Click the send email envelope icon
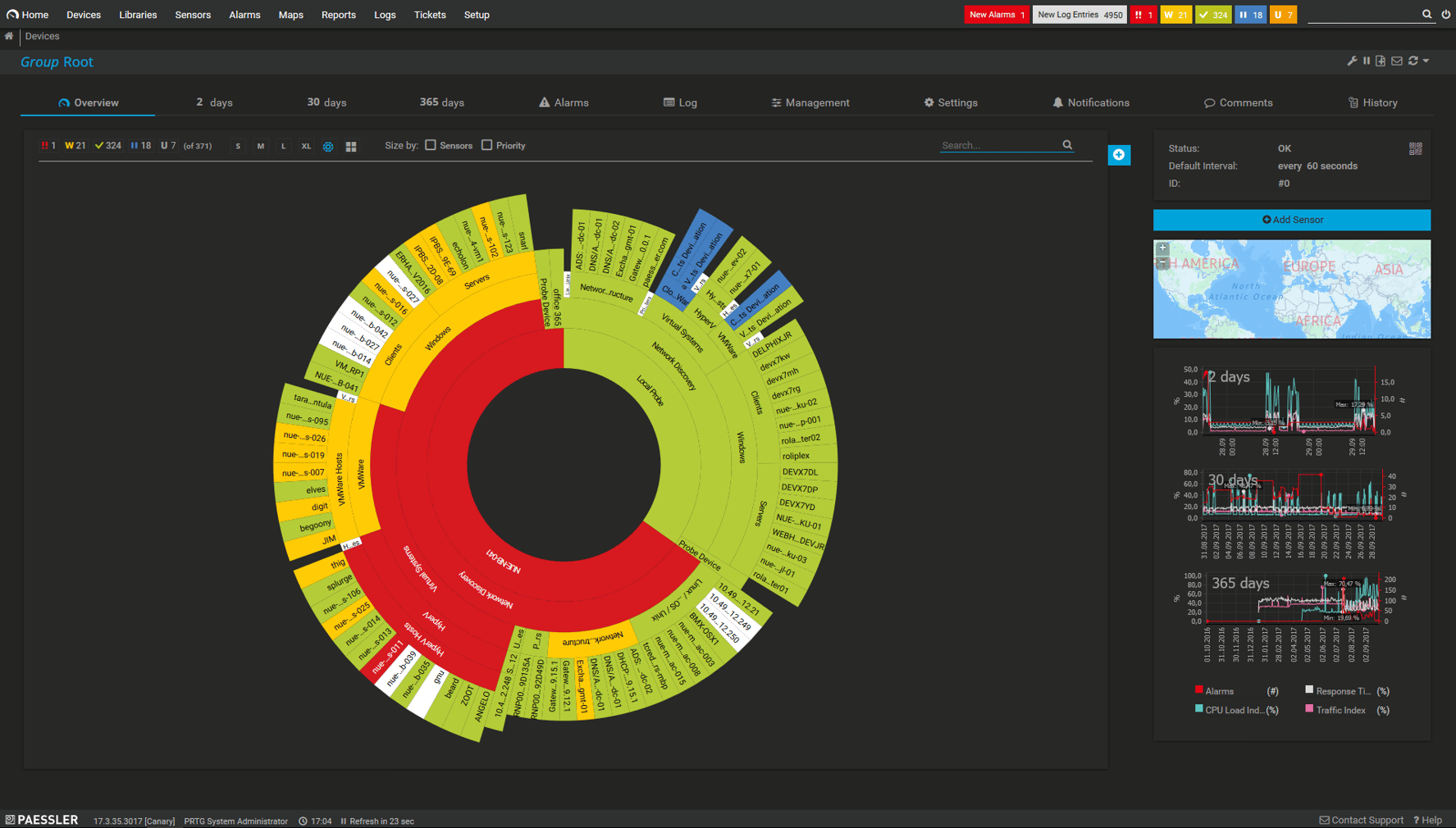The width and height of the screenshot is (1456, 828). pyautogui.click(x=1397, y=60)
